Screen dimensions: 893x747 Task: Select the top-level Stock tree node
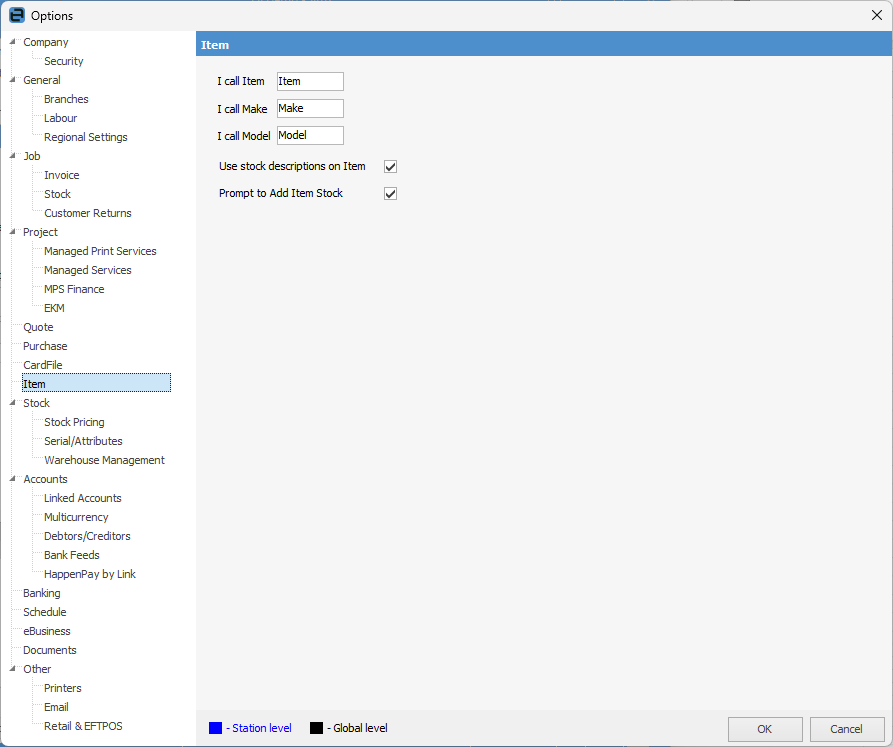click(x=36, y=403)
